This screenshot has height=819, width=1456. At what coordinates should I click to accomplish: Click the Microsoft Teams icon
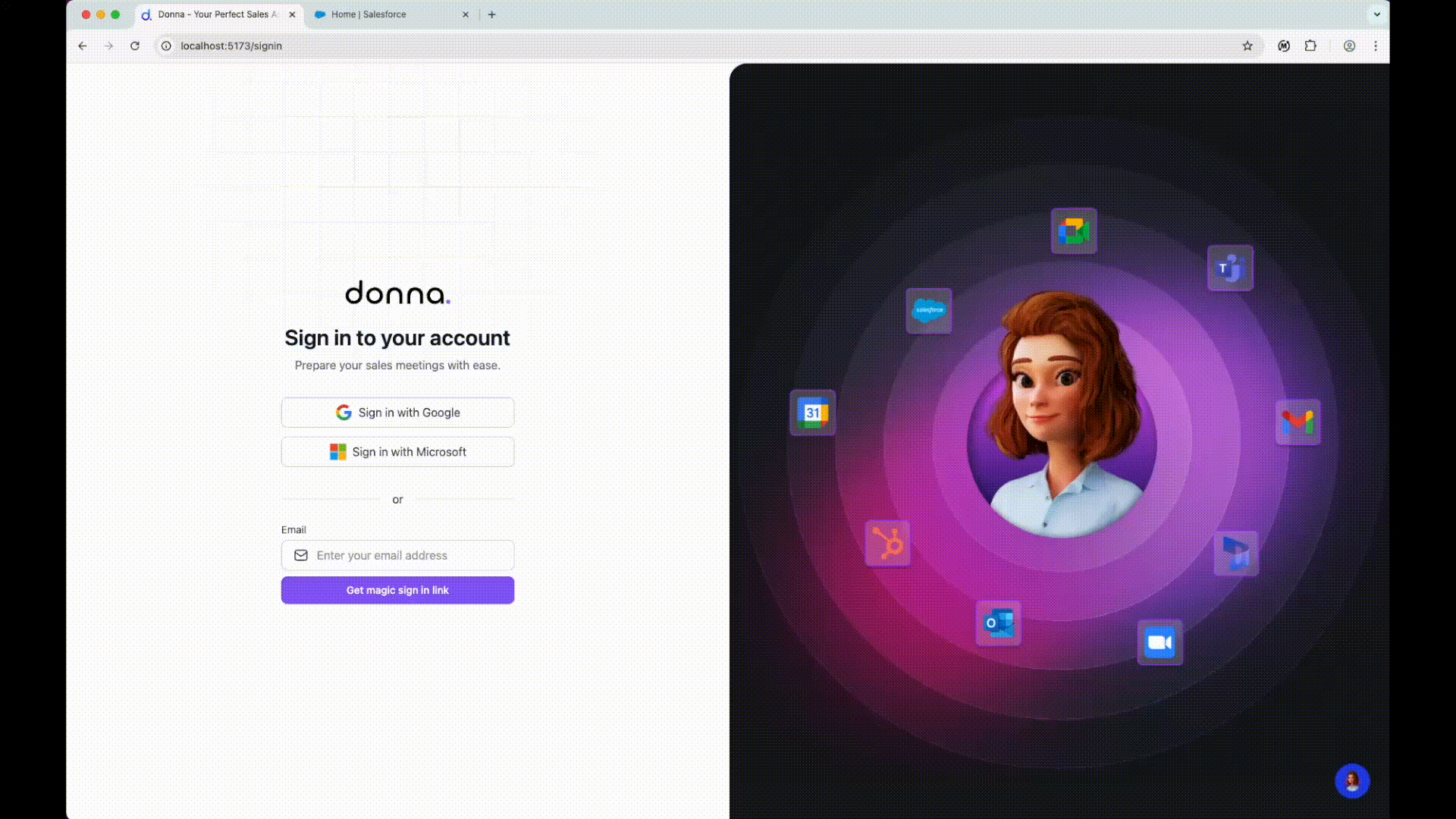1230,268
